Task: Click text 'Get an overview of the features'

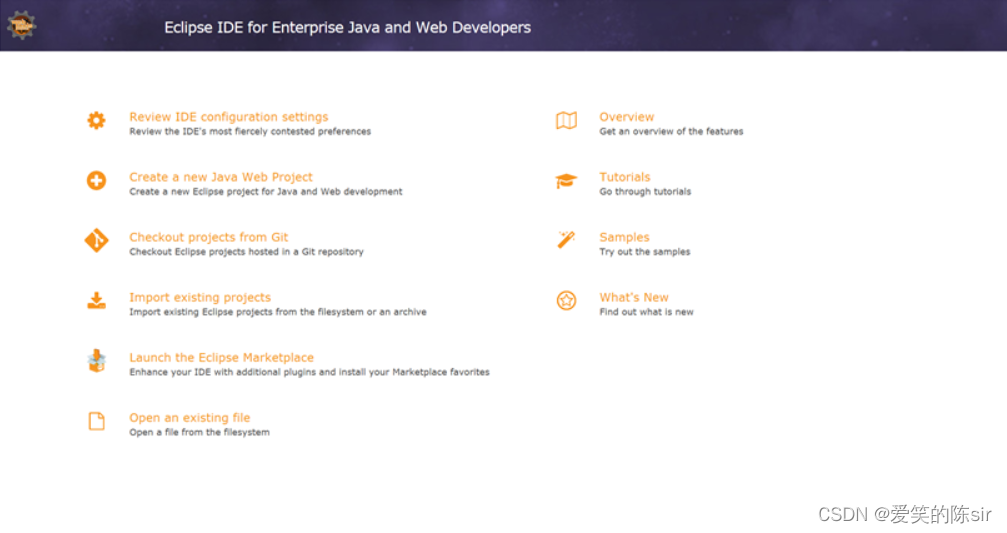Action: 671,132
